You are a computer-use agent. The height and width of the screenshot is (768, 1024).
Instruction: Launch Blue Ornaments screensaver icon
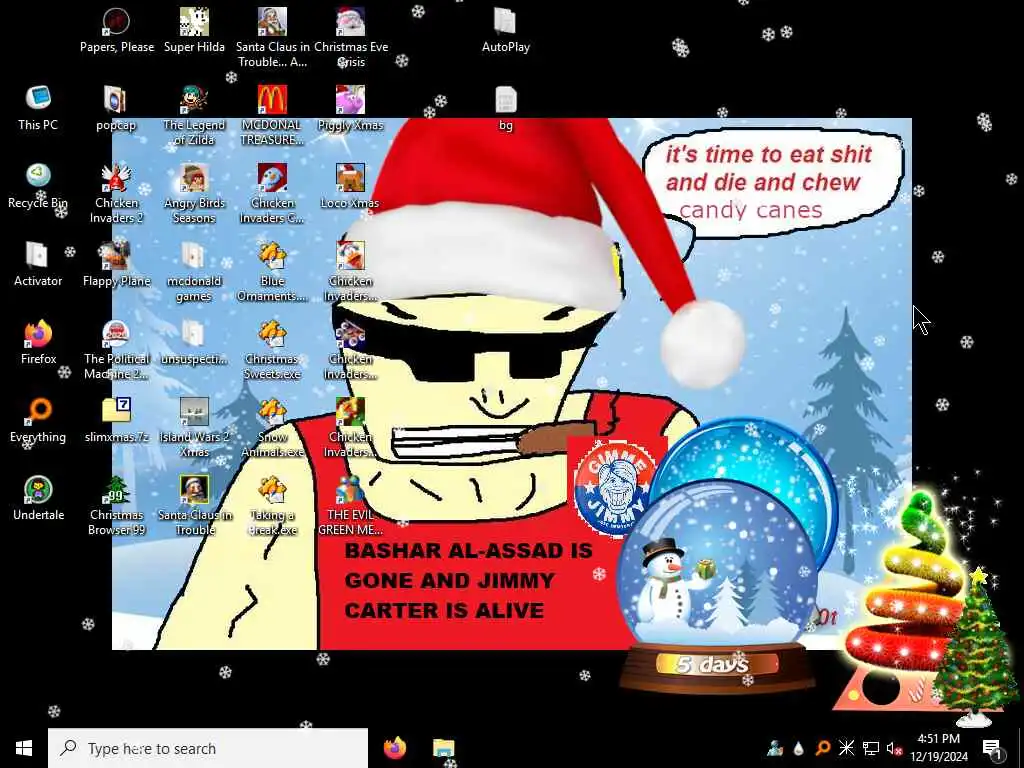click(272, 272)
